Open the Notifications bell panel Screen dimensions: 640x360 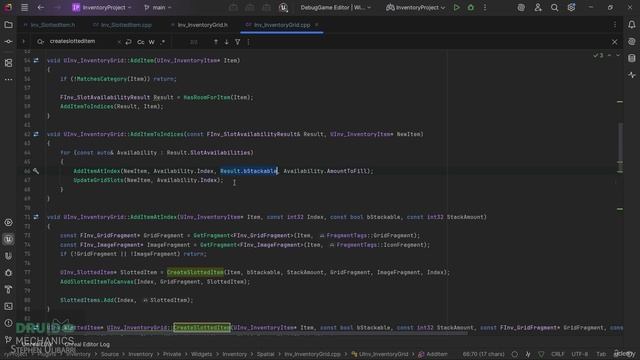[632, 25]
